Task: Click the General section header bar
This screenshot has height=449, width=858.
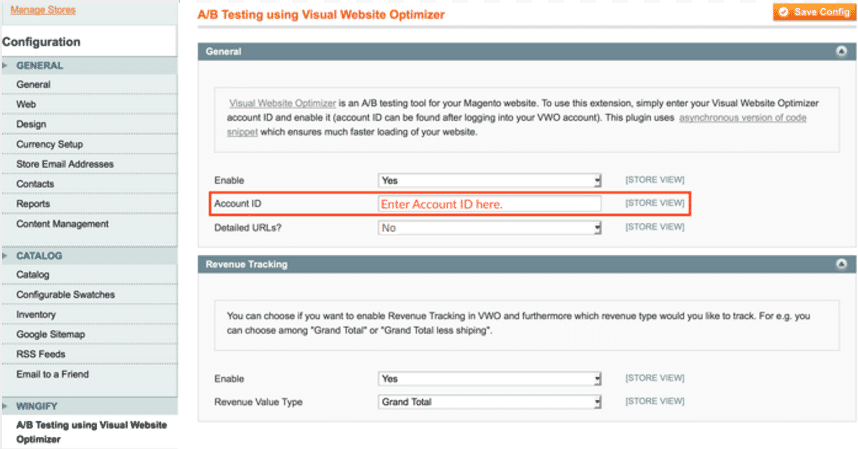Action: 526,51
